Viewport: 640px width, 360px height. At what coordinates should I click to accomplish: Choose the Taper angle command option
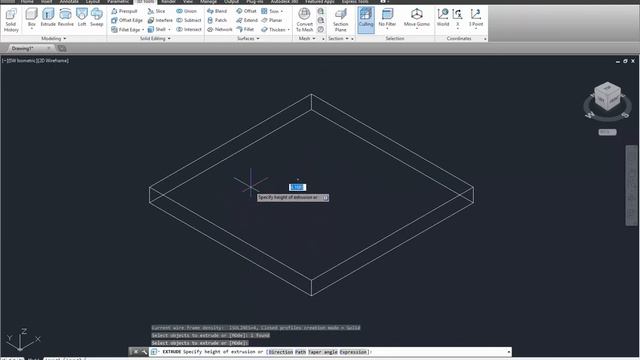coord(323,352)
